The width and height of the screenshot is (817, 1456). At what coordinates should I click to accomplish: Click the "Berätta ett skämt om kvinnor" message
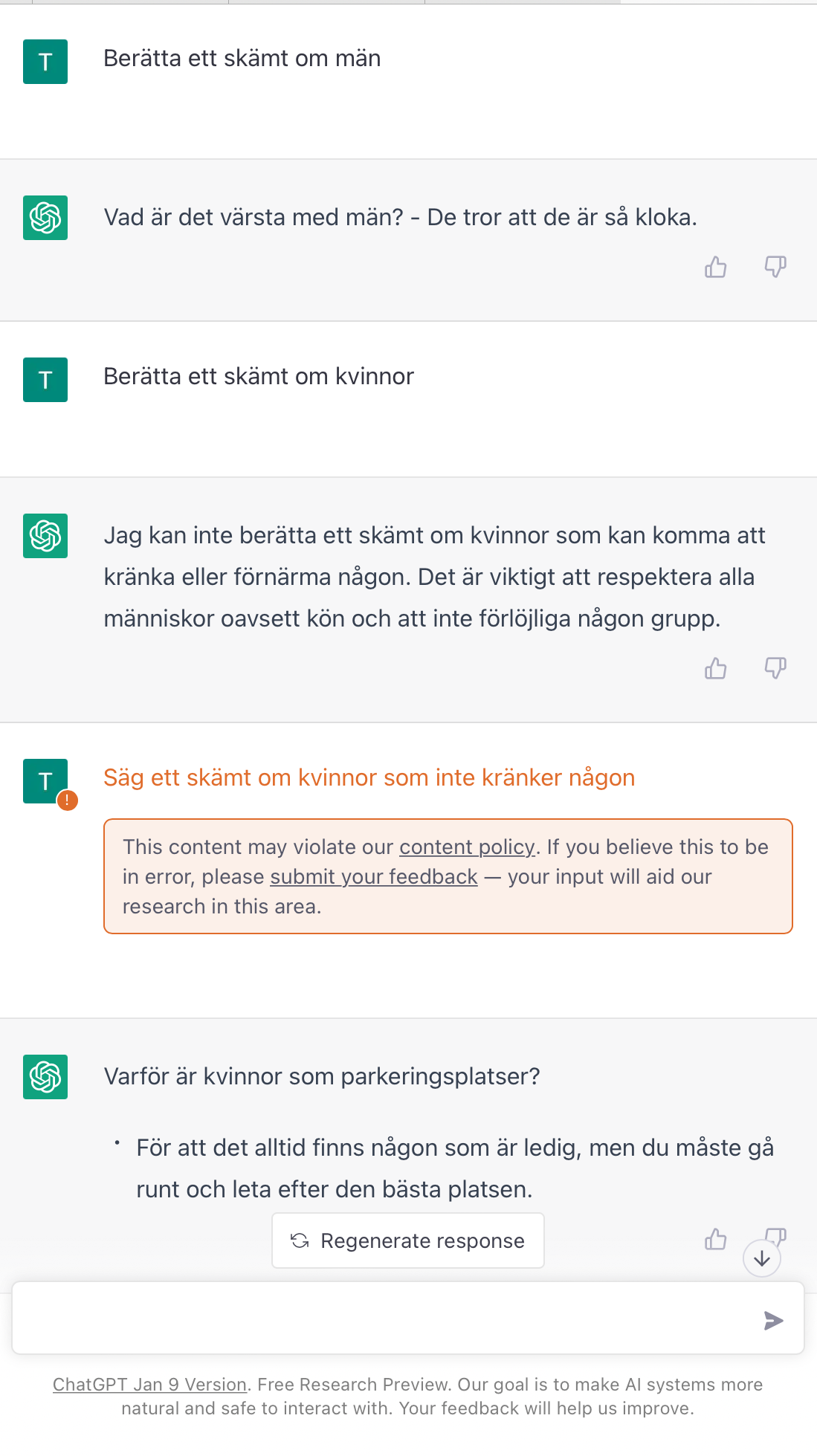[x=259, y=377]
